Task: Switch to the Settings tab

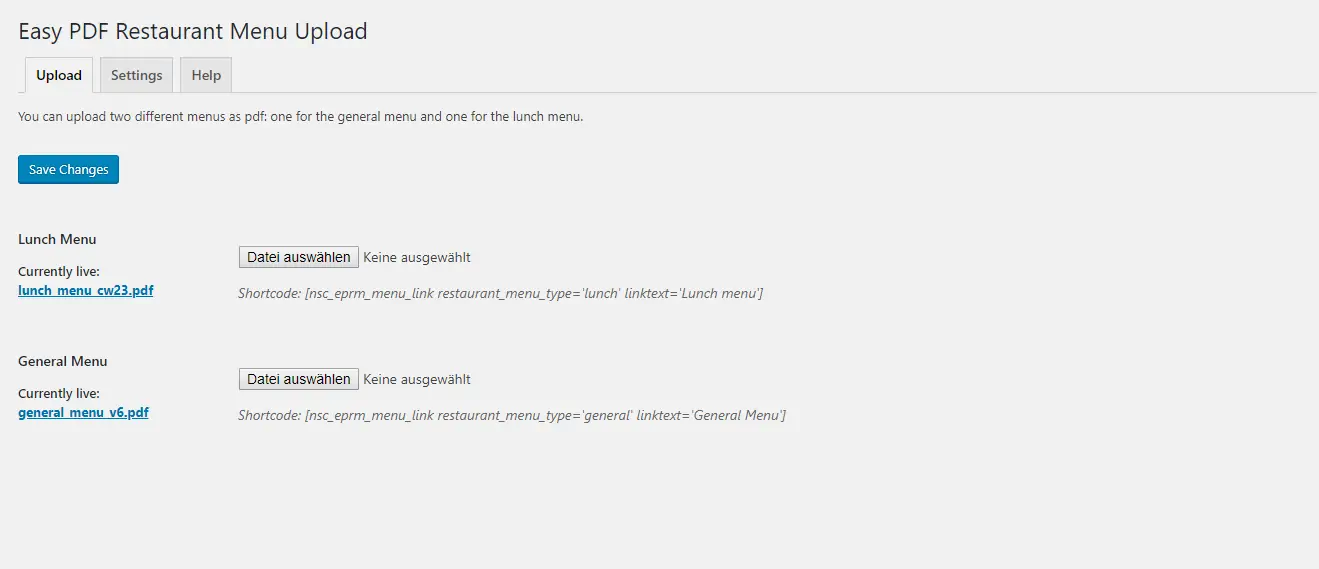Action: (136, 75)
